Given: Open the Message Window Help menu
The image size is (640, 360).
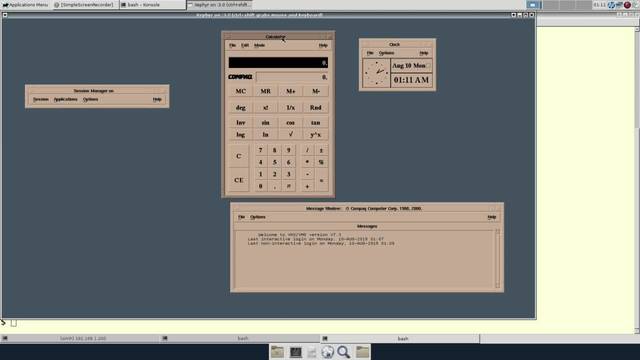Looking at the screenshot, I should [x=492, y=217].
